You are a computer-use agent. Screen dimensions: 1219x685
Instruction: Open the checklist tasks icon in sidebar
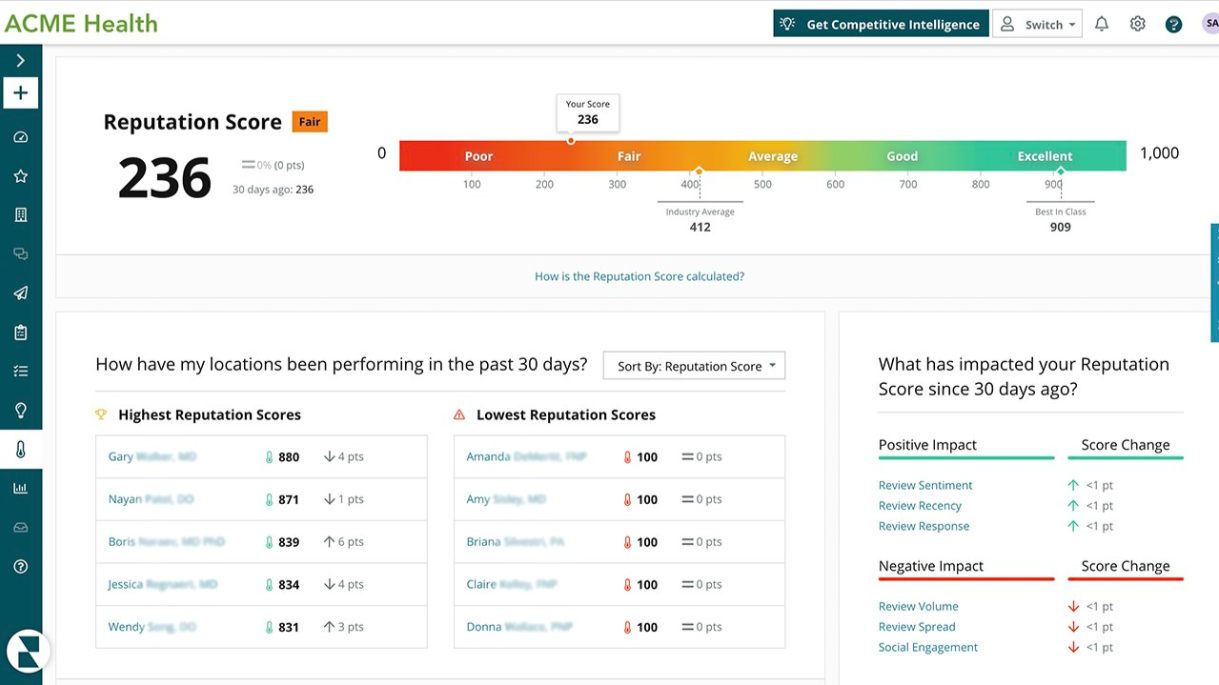click(x=20, y=371)
